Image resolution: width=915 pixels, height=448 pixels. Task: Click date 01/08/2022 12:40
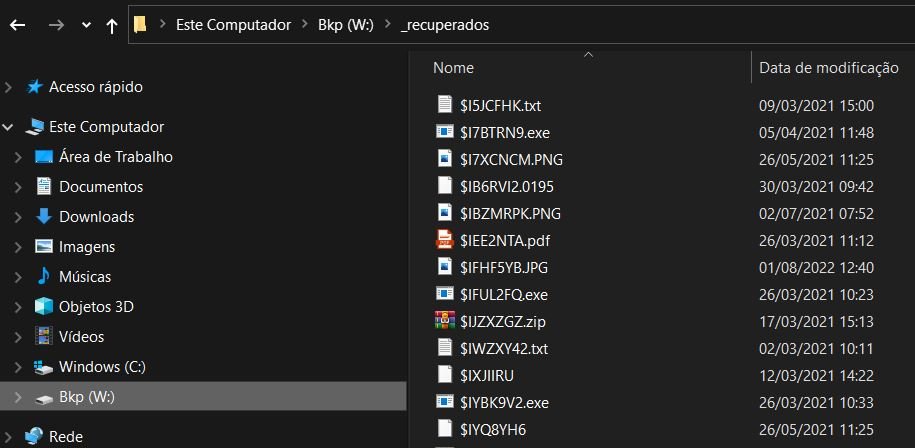click(816, 268)
